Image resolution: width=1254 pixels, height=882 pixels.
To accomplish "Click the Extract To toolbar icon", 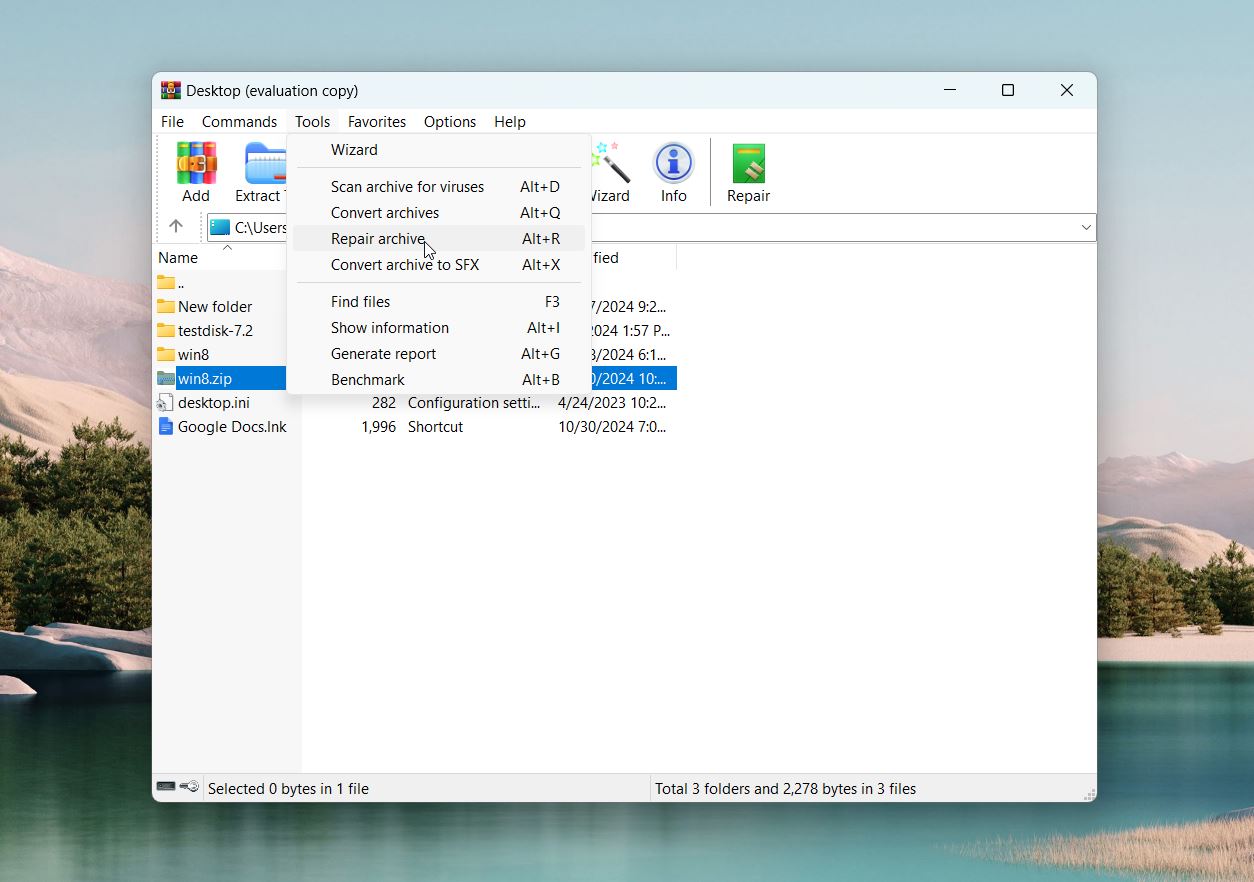I will point(262,172).
